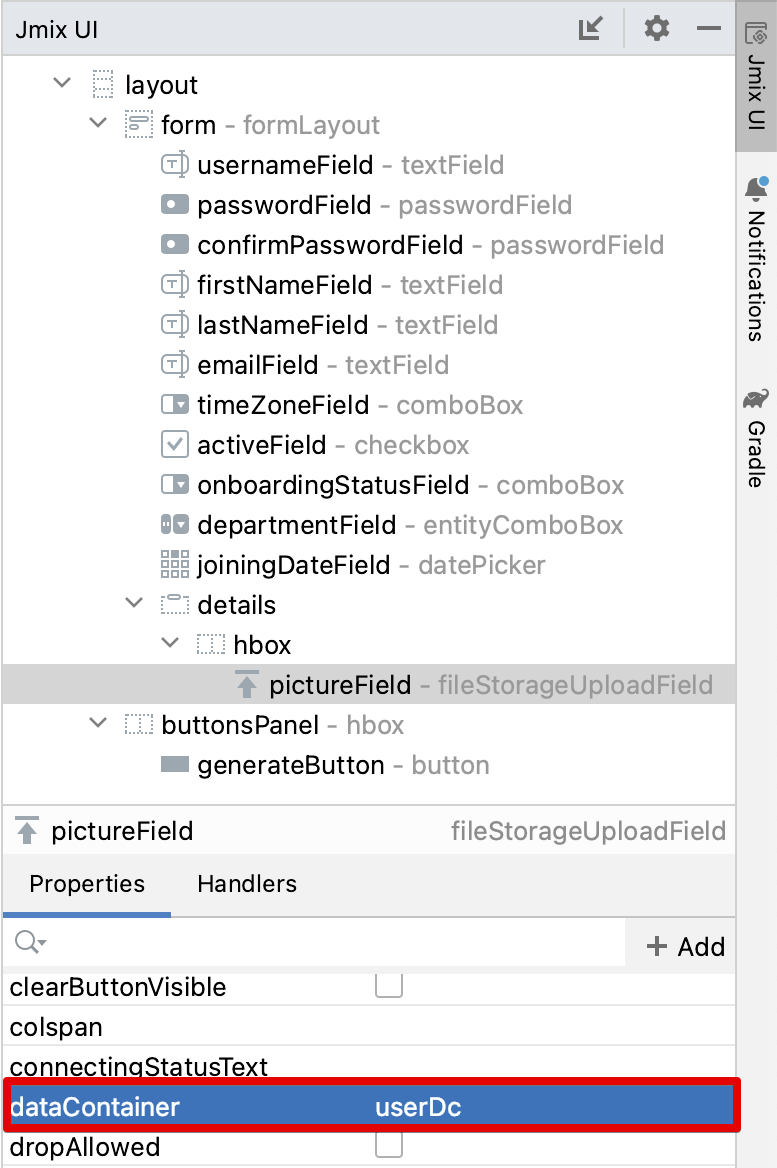The height and width of the screenshot is (1168, 777).
Task: Toggle the clearButtonVisible checkbox
Action: coord(389,986)
